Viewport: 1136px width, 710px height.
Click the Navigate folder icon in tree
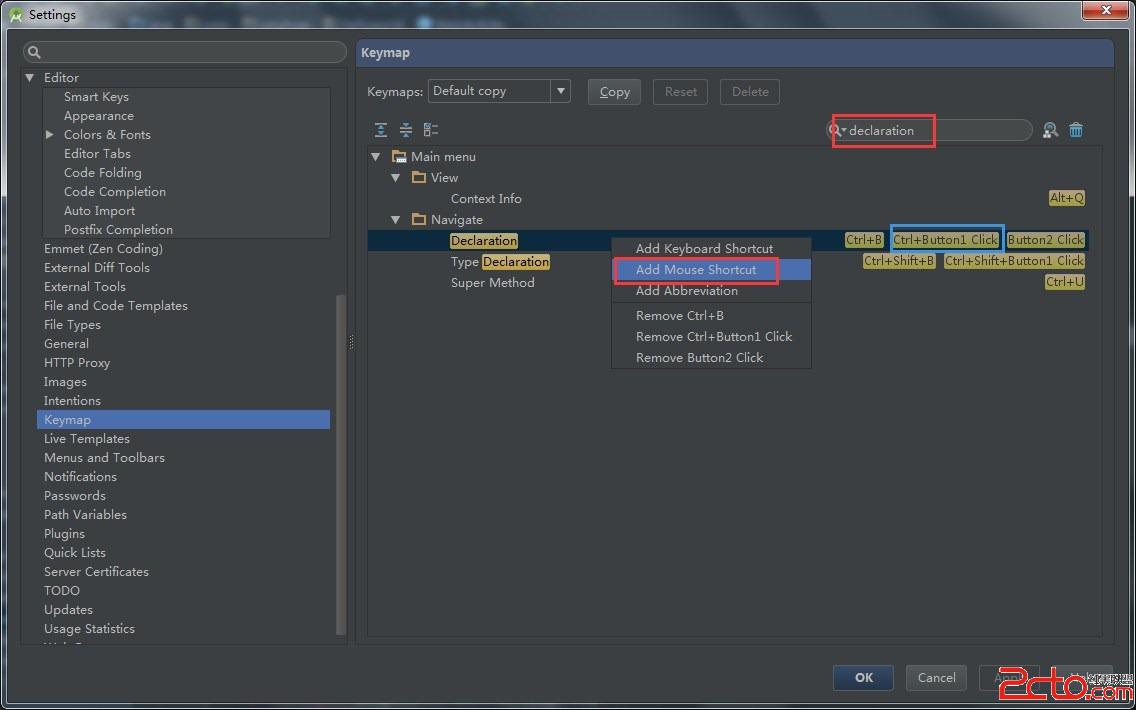pos(419,220)
